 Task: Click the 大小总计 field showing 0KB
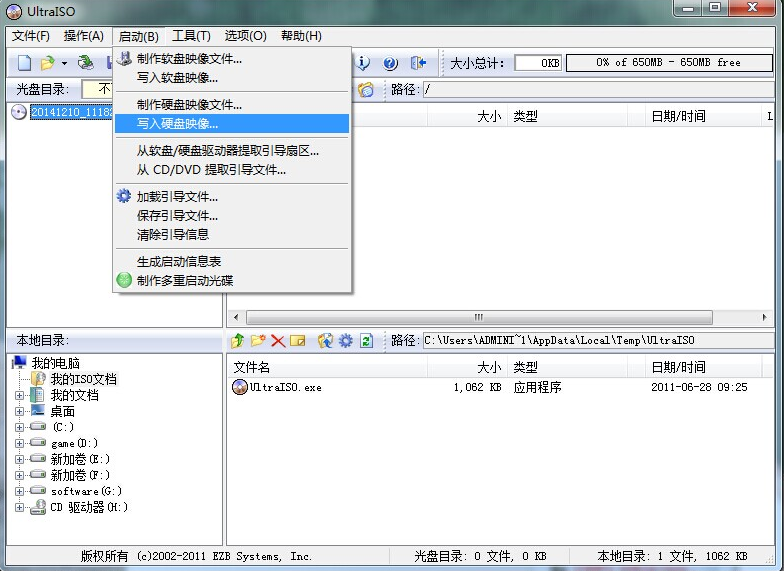538,63
